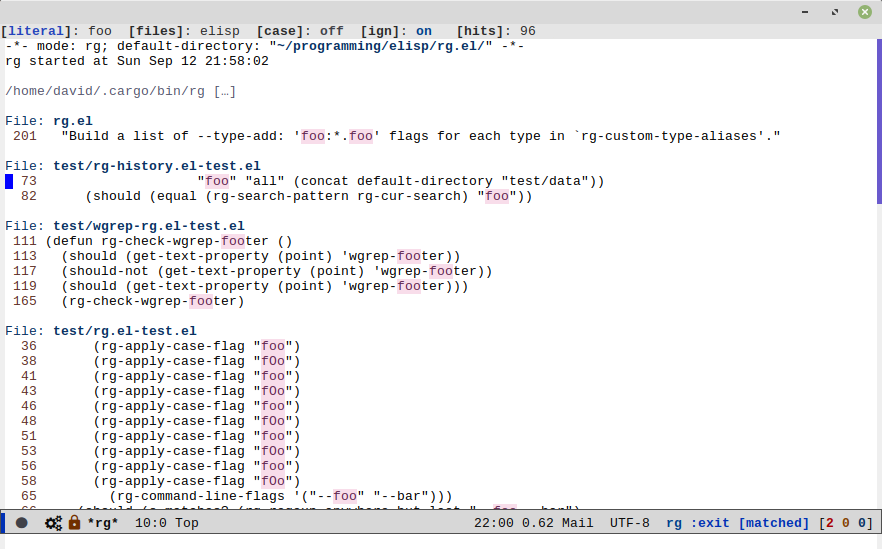Screen dimensions: 882x549
Task: Click the Mail indicator in mode line
Action: click(x=578, y=523)
